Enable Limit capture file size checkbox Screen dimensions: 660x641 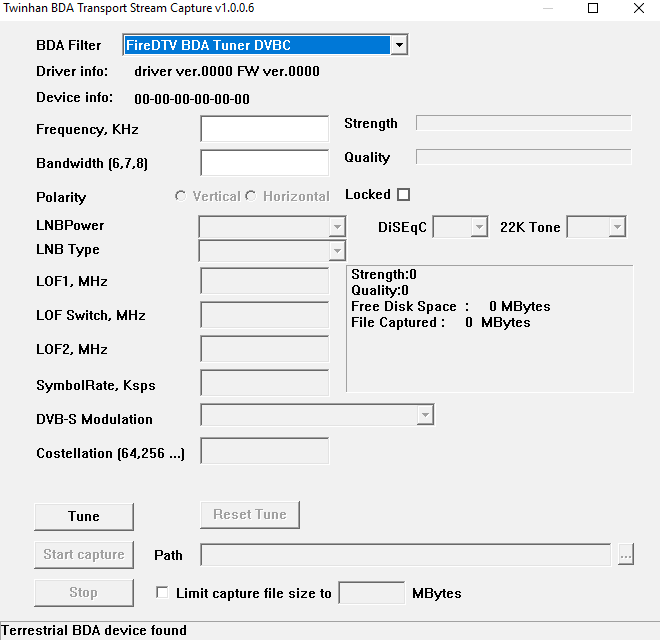point(162,593)
